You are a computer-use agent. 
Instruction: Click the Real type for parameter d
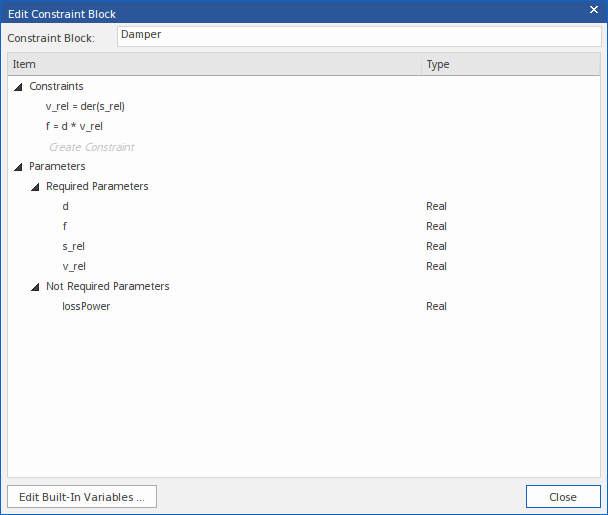click(x=436, y=206)
